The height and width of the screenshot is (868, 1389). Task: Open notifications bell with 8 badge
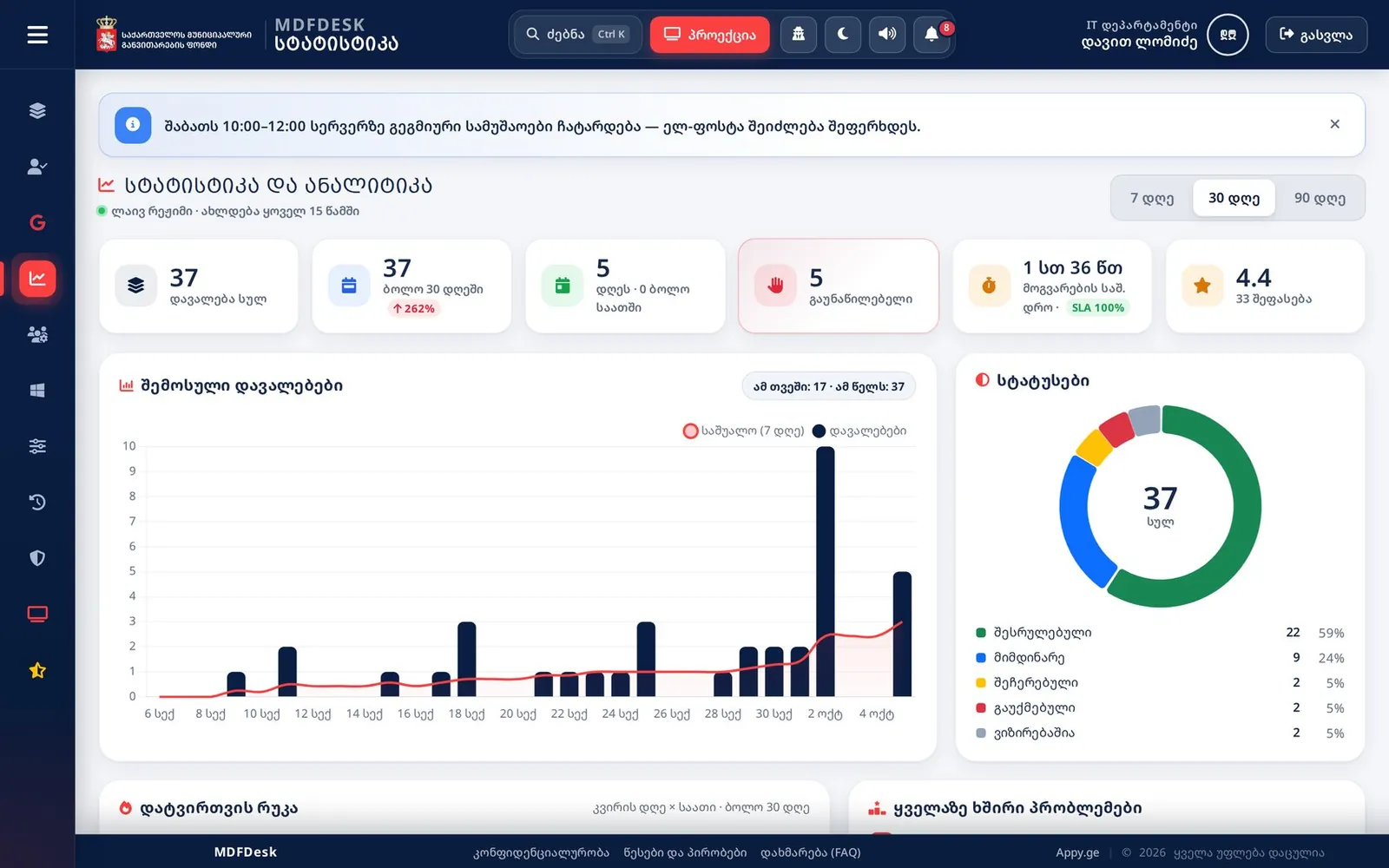click(x=932, y=35)
